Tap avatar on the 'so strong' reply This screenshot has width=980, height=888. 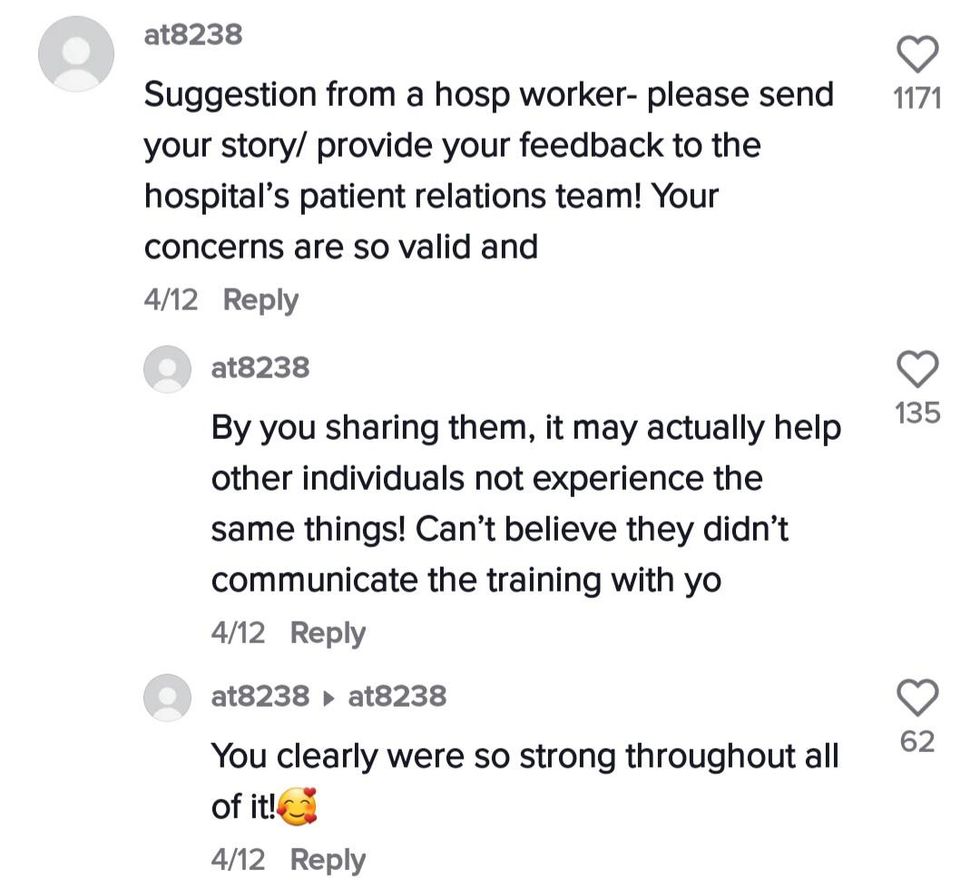pos(169,697)
